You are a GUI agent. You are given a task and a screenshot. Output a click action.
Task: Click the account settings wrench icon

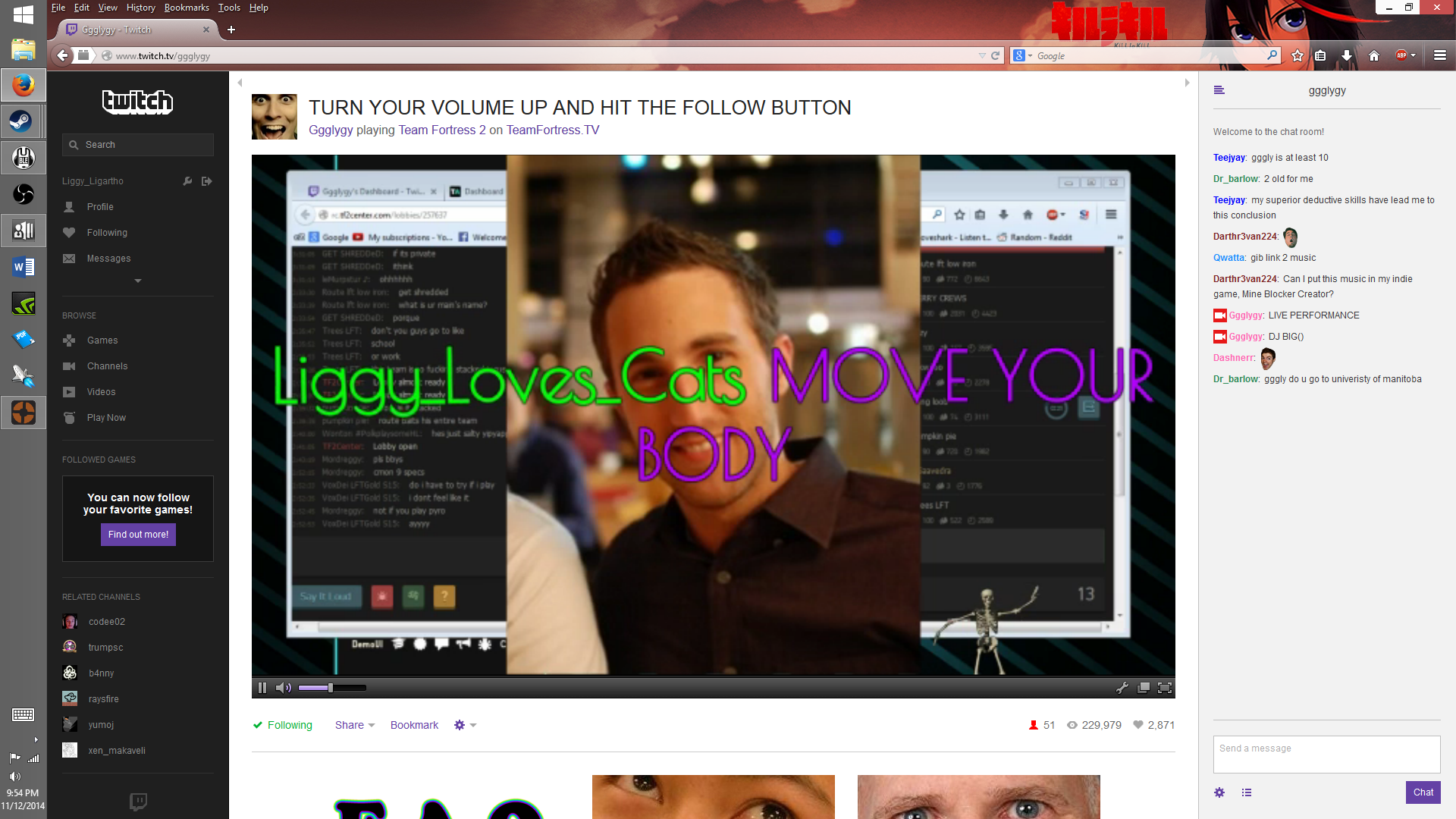coord(187,181)
